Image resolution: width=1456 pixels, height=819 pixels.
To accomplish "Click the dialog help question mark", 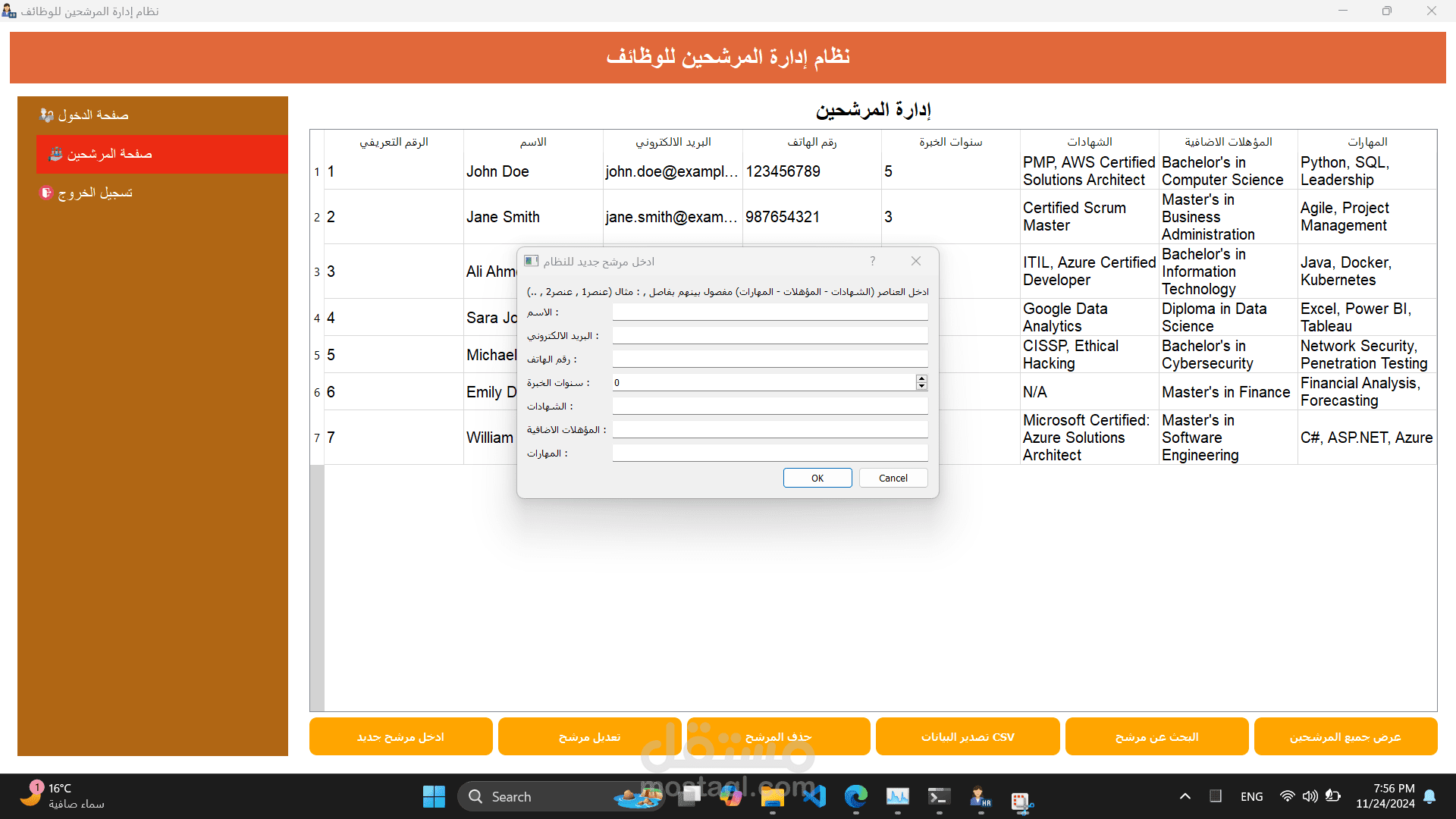I will click(873, 261).
